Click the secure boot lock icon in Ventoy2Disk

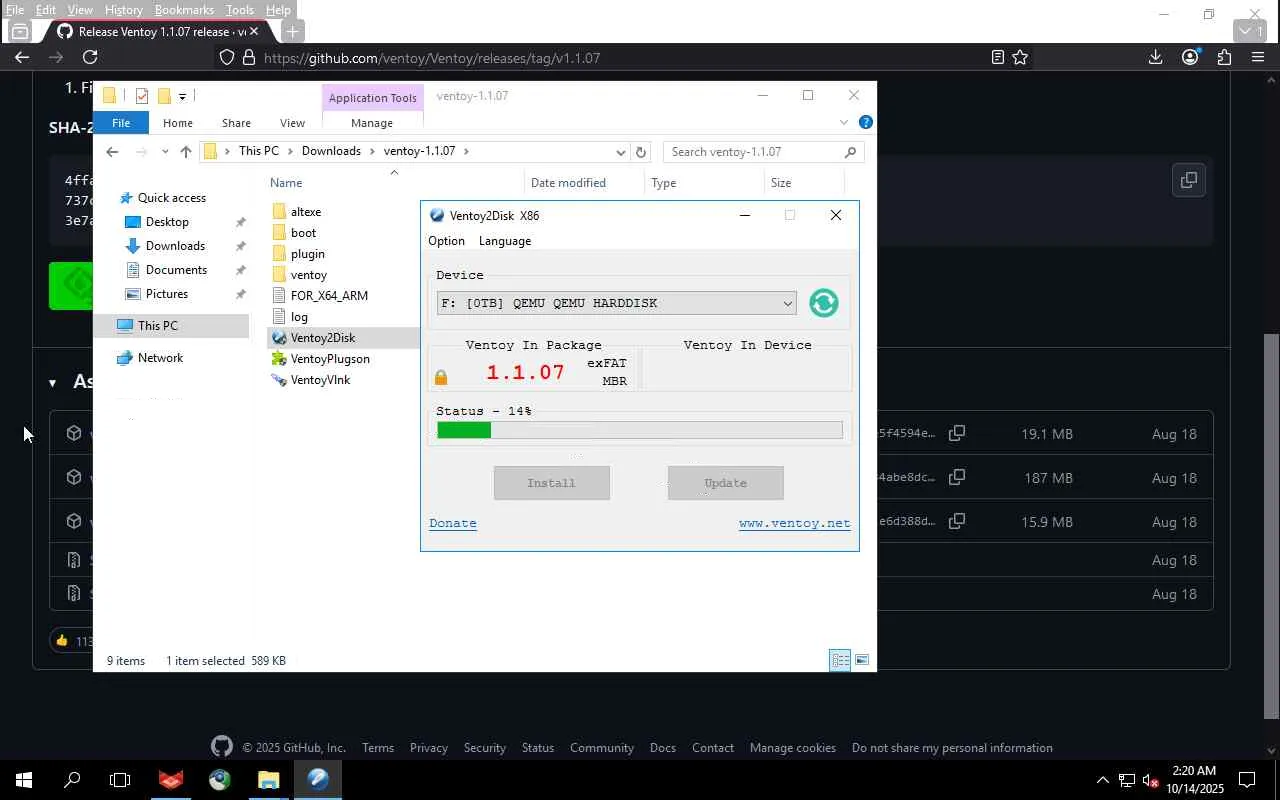pos(441,377)
